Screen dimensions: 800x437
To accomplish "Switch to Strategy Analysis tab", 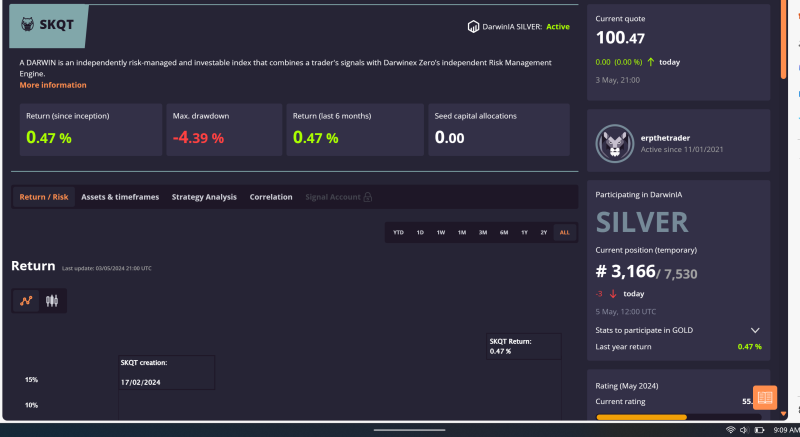I will coord(204,197).
